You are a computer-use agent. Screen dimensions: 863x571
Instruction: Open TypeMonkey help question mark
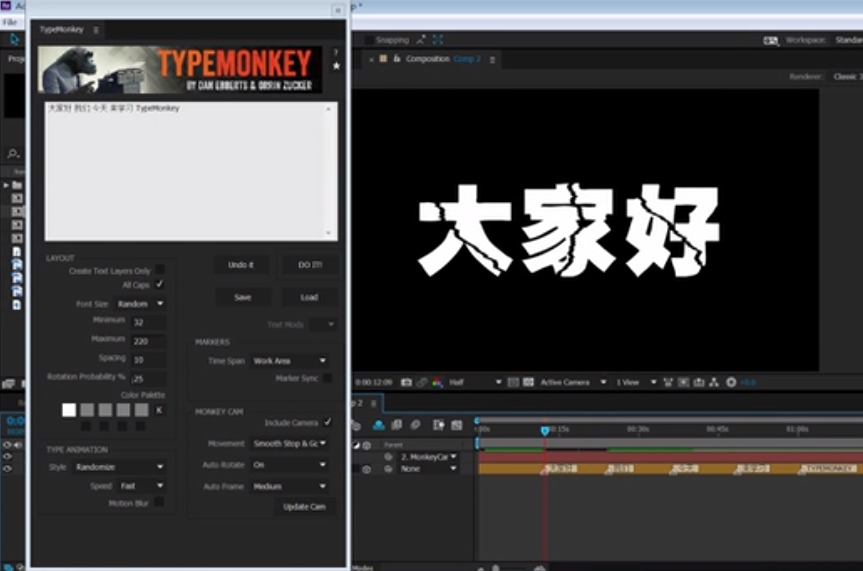336,53
